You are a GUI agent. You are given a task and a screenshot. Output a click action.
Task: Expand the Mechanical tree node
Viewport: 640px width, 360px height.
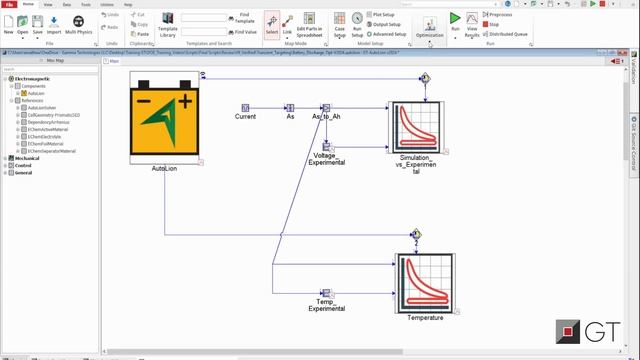(x=5, y=158)
